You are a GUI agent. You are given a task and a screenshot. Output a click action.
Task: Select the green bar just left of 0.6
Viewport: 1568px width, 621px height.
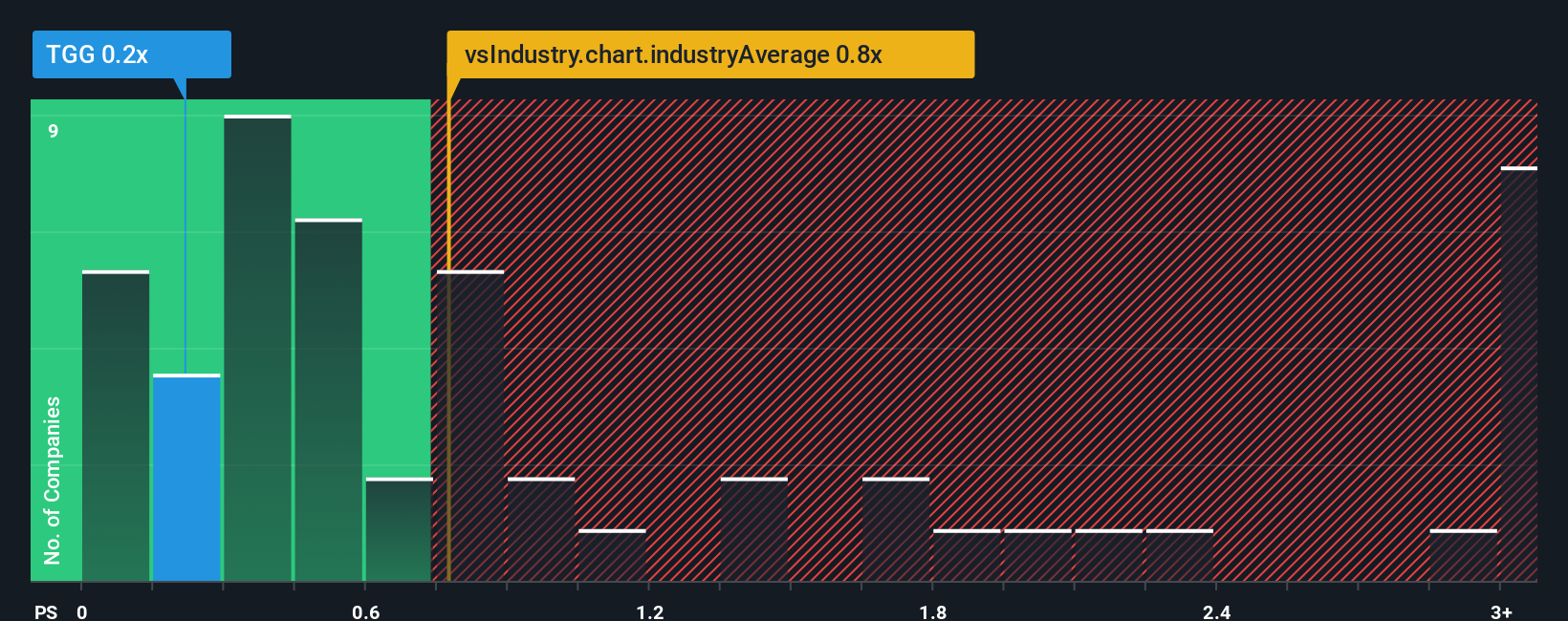click(328, 400)
